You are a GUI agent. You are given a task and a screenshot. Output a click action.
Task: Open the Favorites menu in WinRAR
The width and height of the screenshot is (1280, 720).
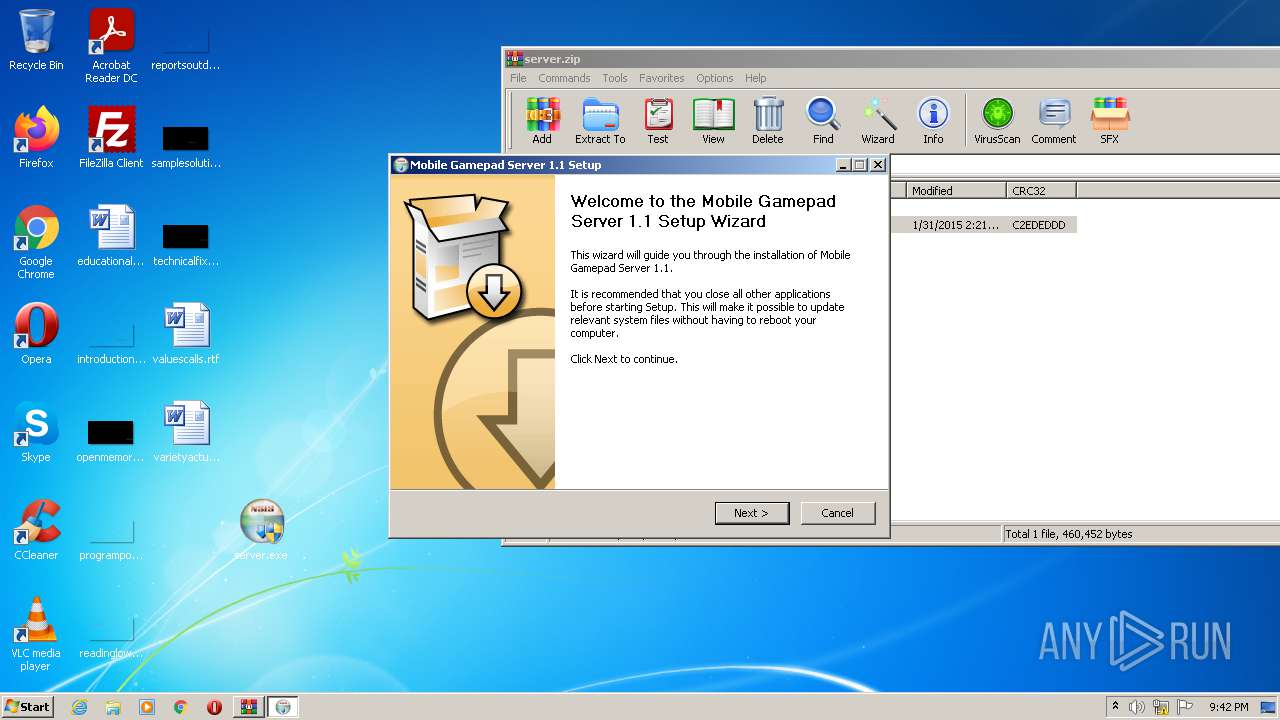[662, 78]
